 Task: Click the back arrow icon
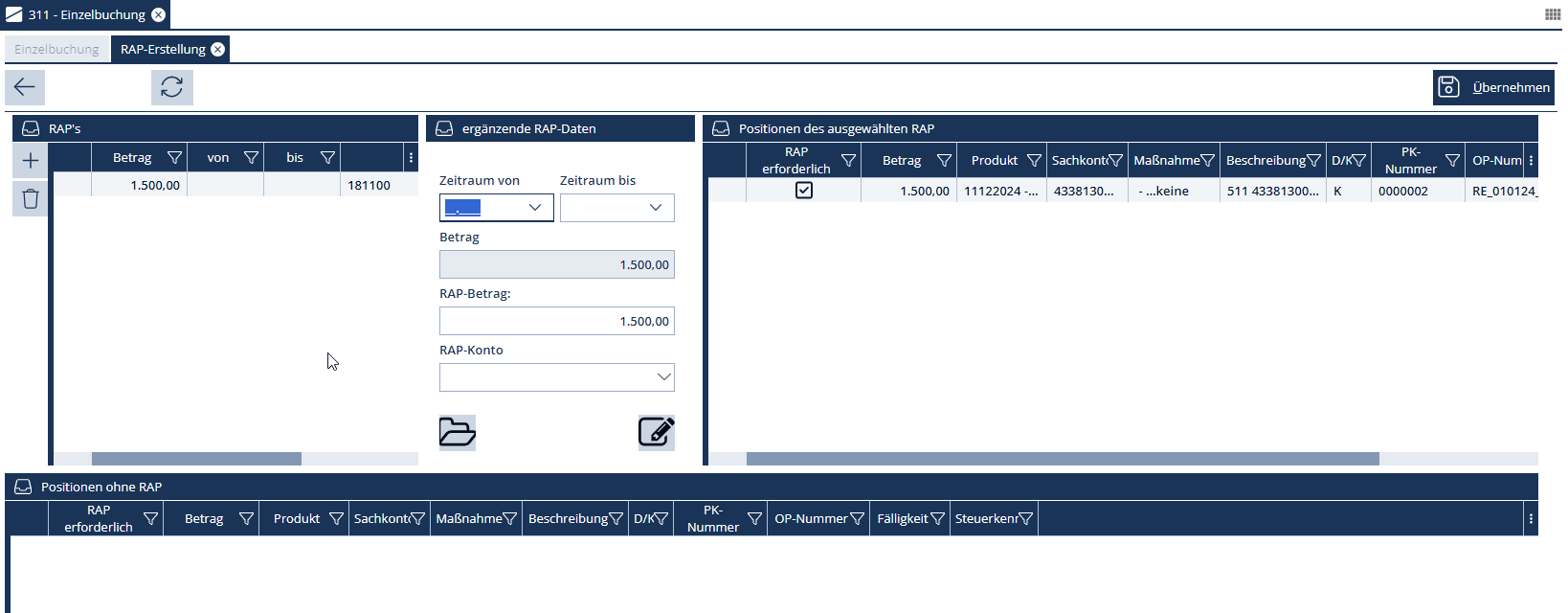(x=25, y=87)
